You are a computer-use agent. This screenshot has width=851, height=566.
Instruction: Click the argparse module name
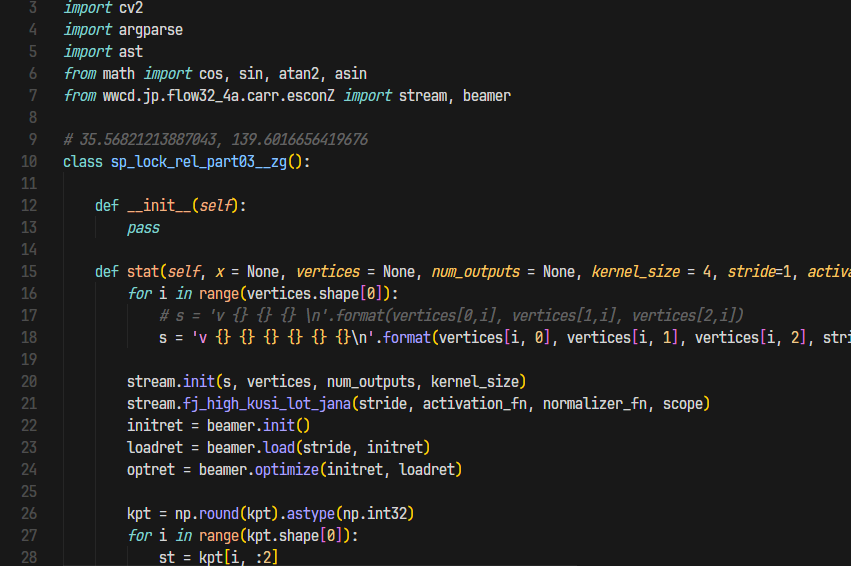click(150, 29)
